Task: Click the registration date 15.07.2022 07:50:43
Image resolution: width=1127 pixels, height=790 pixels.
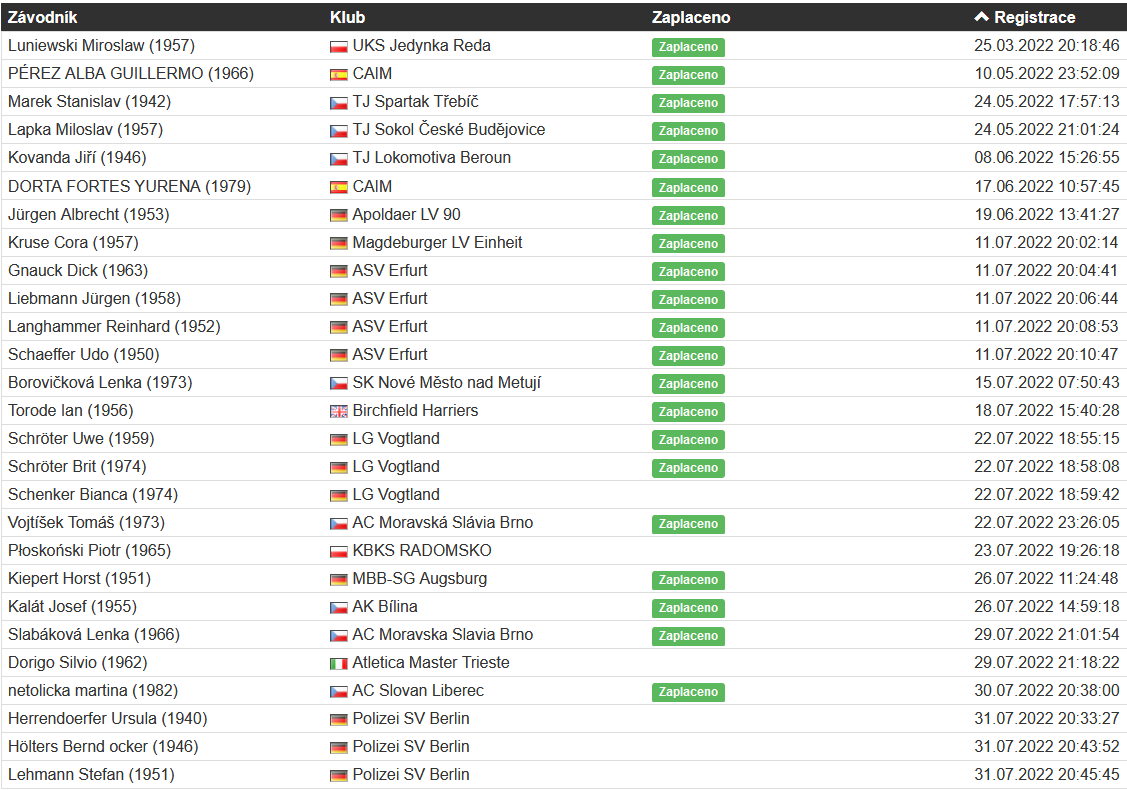Action: [1046, 382]
